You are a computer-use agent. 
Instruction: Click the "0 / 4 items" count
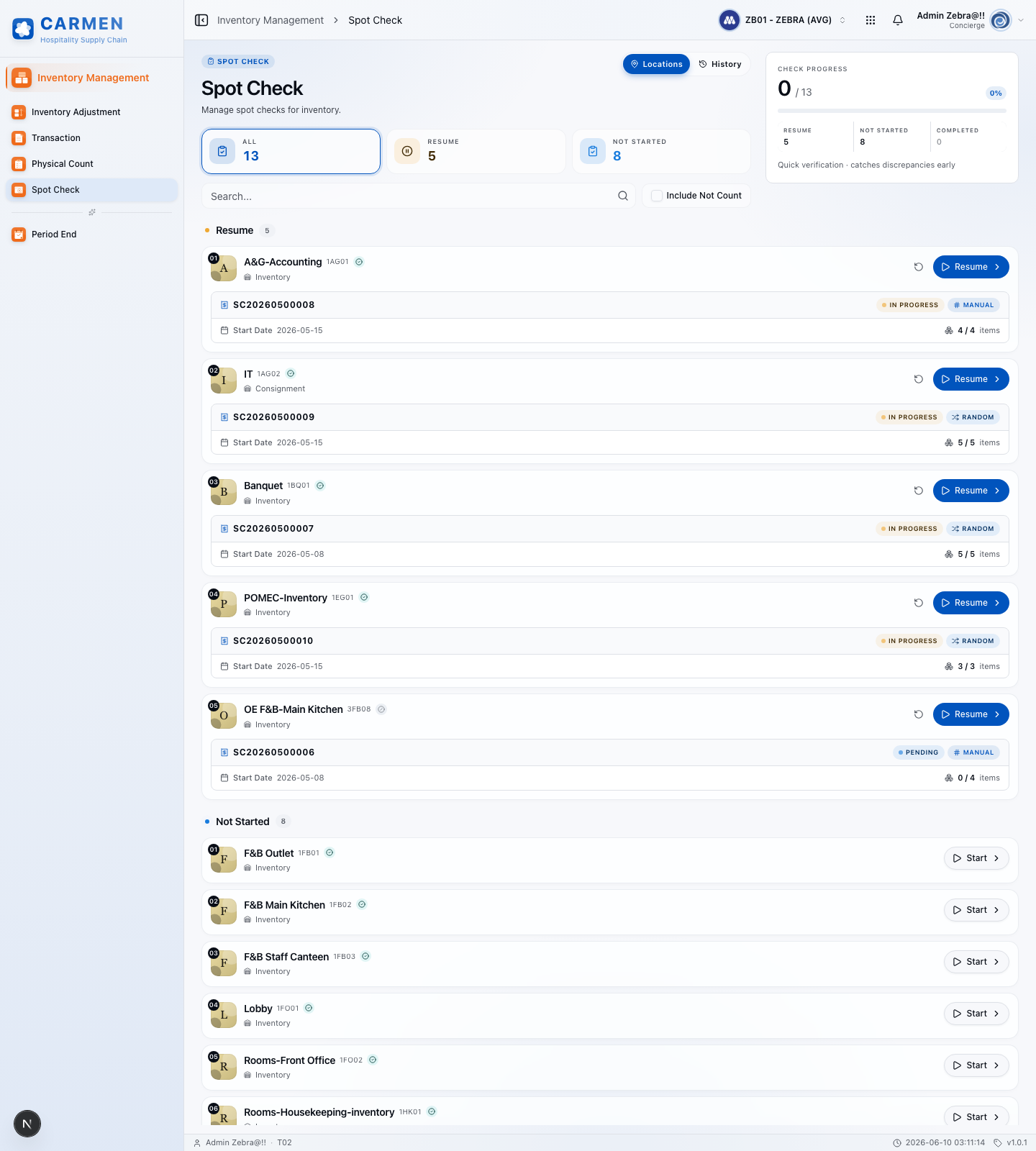pyautogui.click(x=972, y=778)
